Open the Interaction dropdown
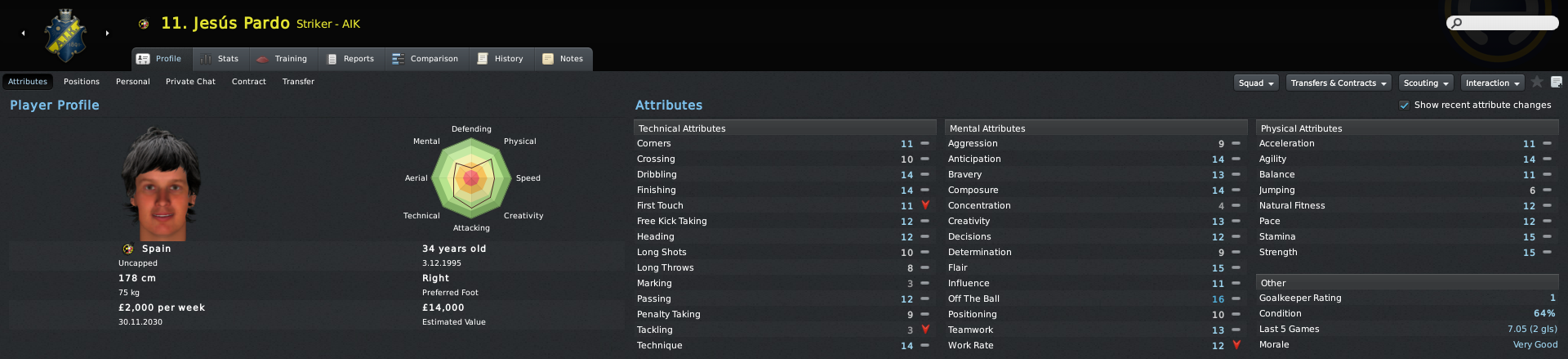The image size is (1568, 359). (1493, 83)
